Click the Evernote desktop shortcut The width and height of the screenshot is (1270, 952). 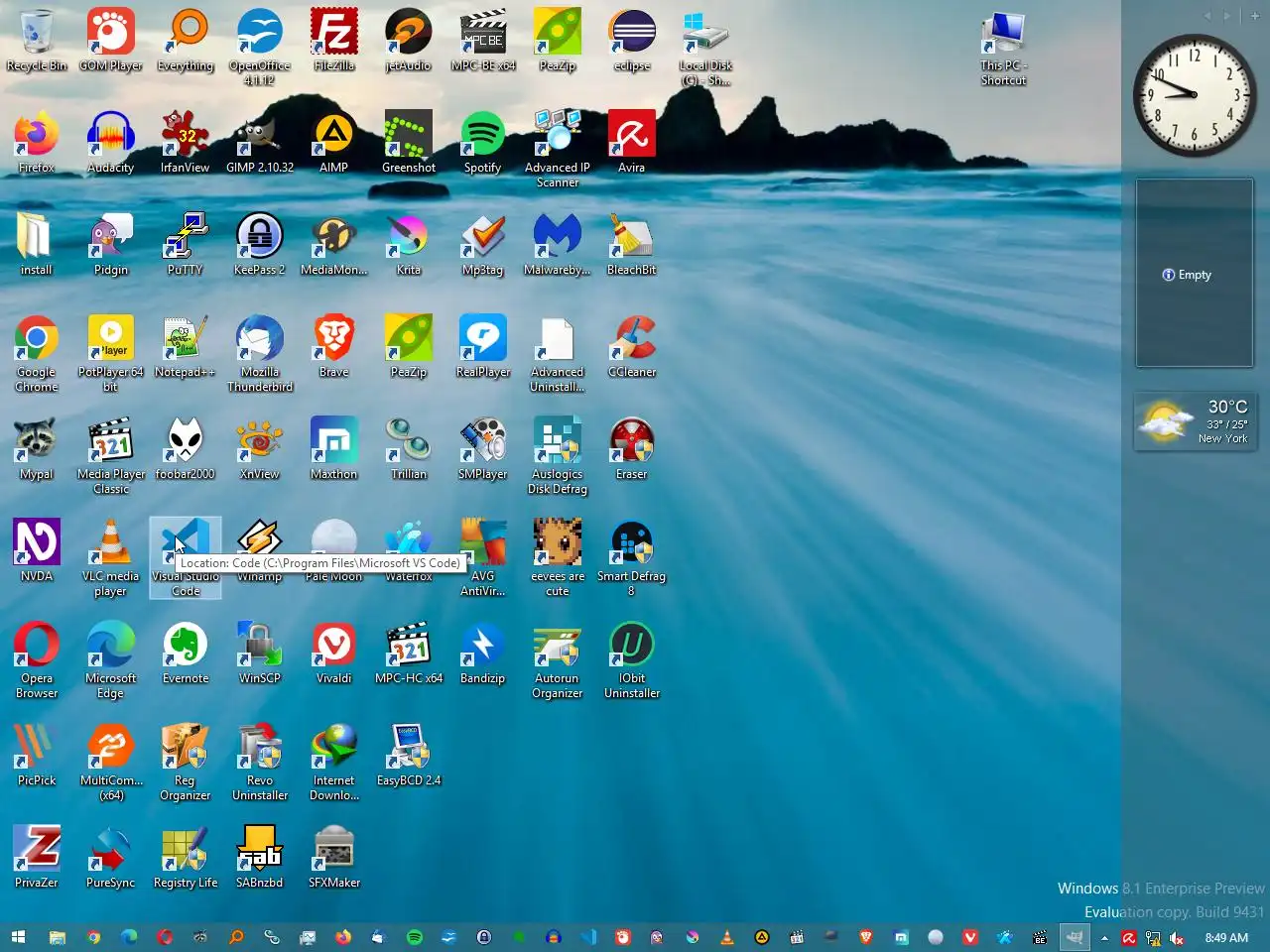click(x=186, y=654)
